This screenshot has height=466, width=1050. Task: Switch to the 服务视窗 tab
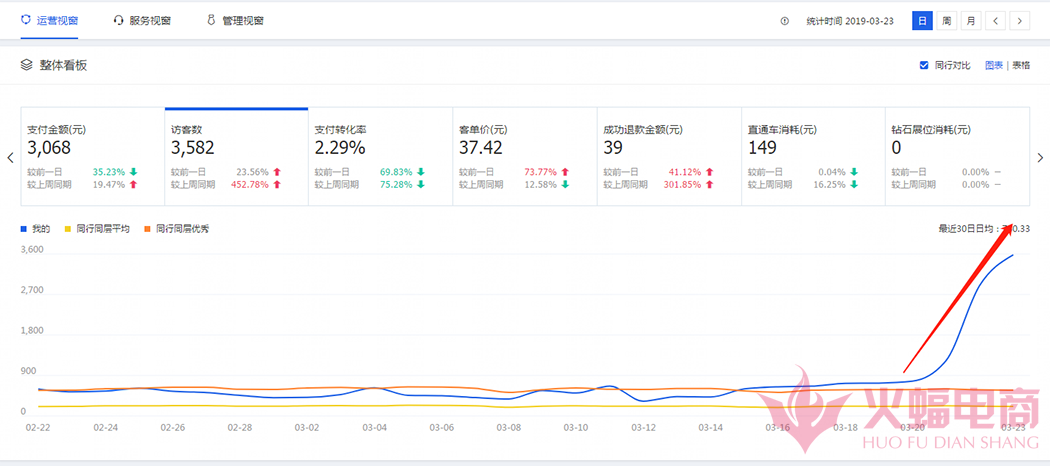pos(142,20)
